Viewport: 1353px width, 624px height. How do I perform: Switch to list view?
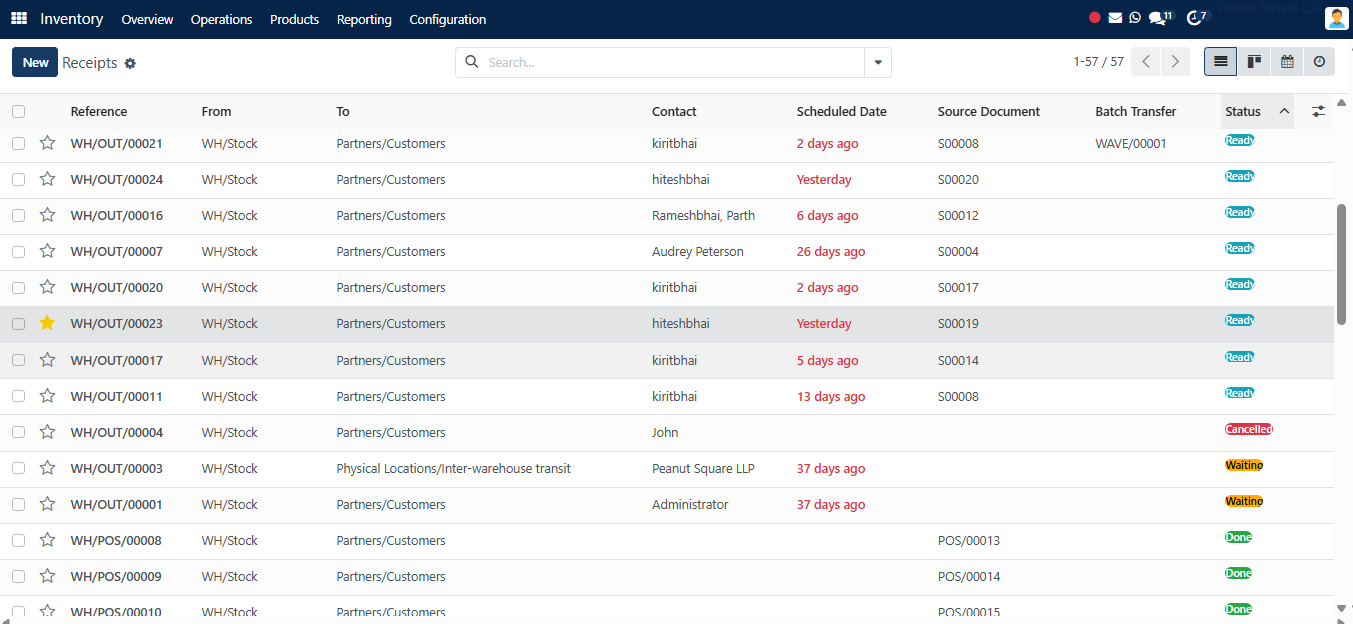(1220, 62)
